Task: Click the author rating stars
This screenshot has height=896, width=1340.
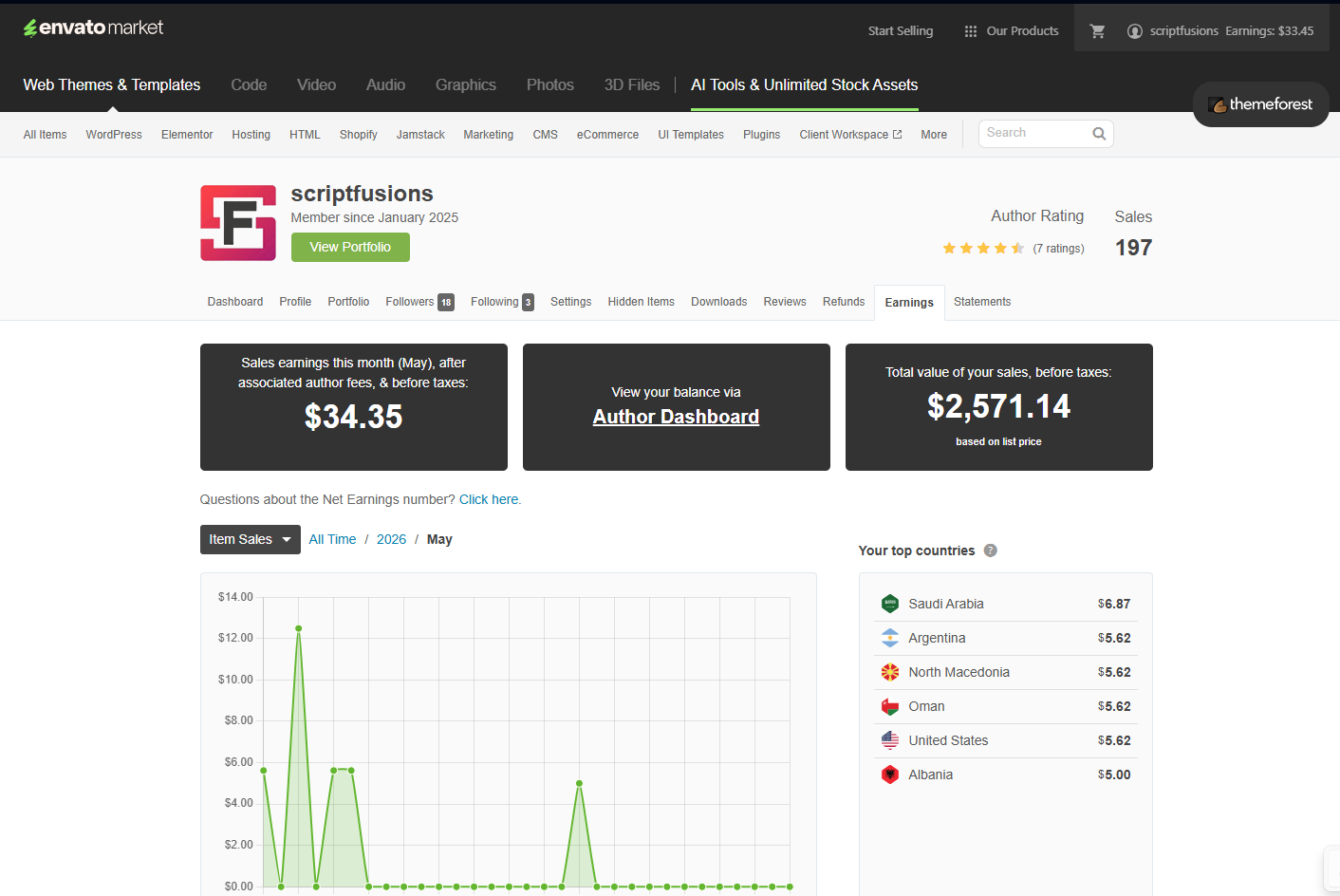Action: tap(983, 249)
